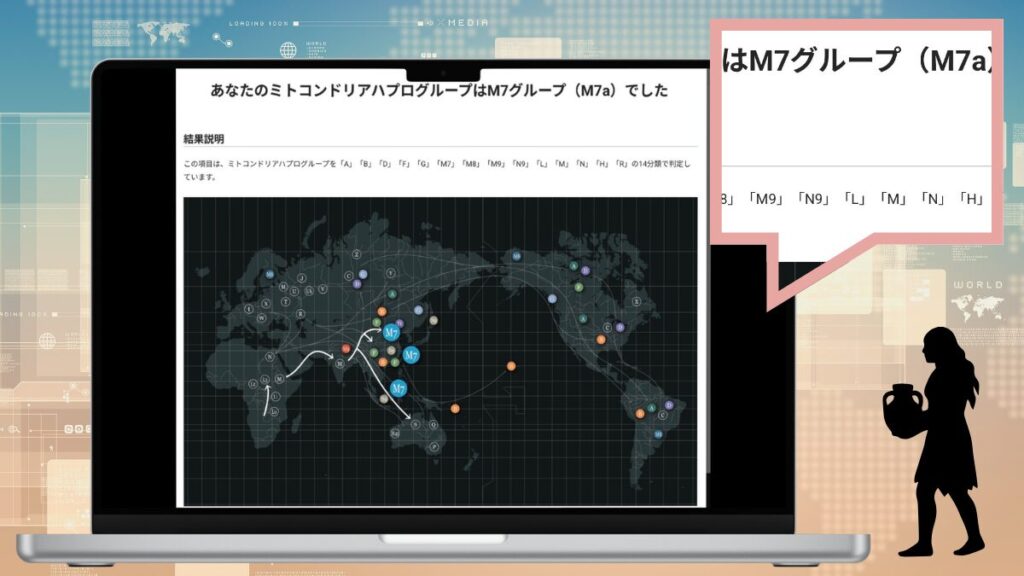Click the blue marker in Scandinavia
Screen dimensions: 1024x576
[270, 275]
